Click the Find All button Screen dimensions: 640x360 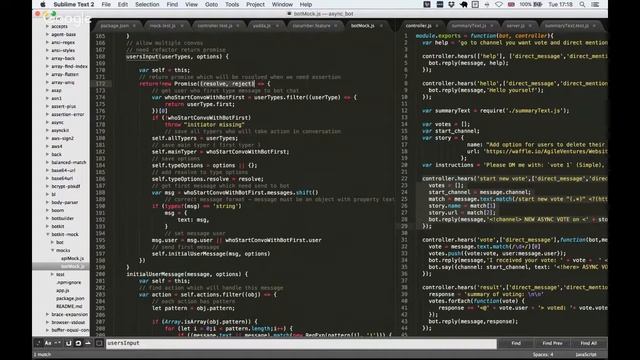coord(588,343)
